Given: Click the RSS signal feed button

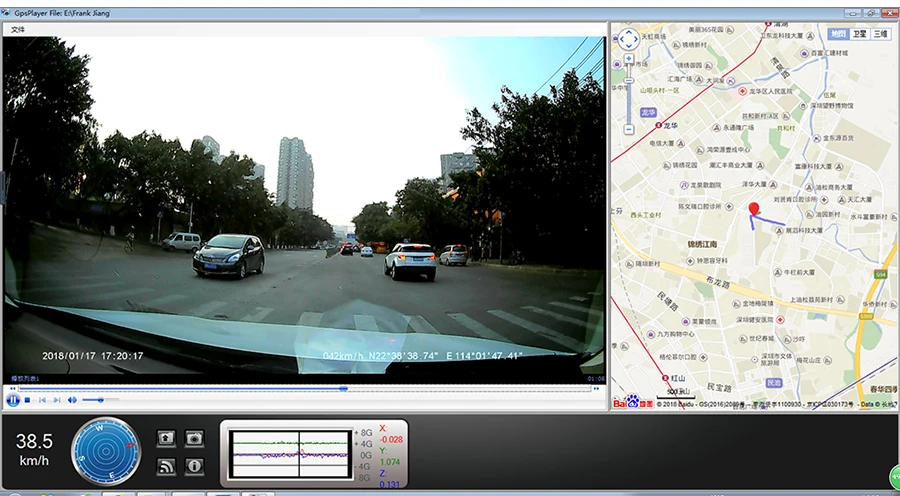Looking at the screenshot, I should click(x=166, y=466).
